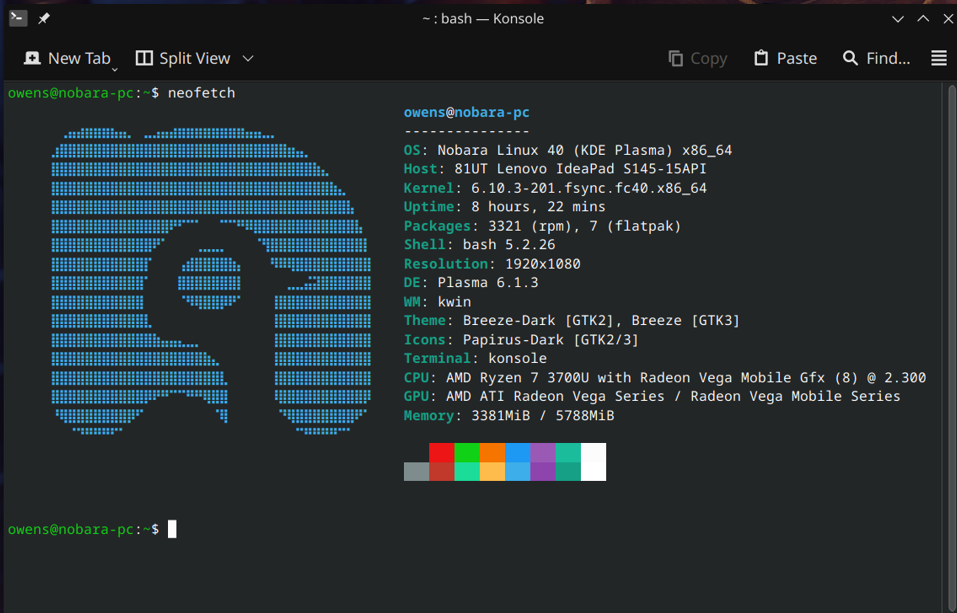
Task: Click the WM value 'kwin'
Action: pos(454,302)
